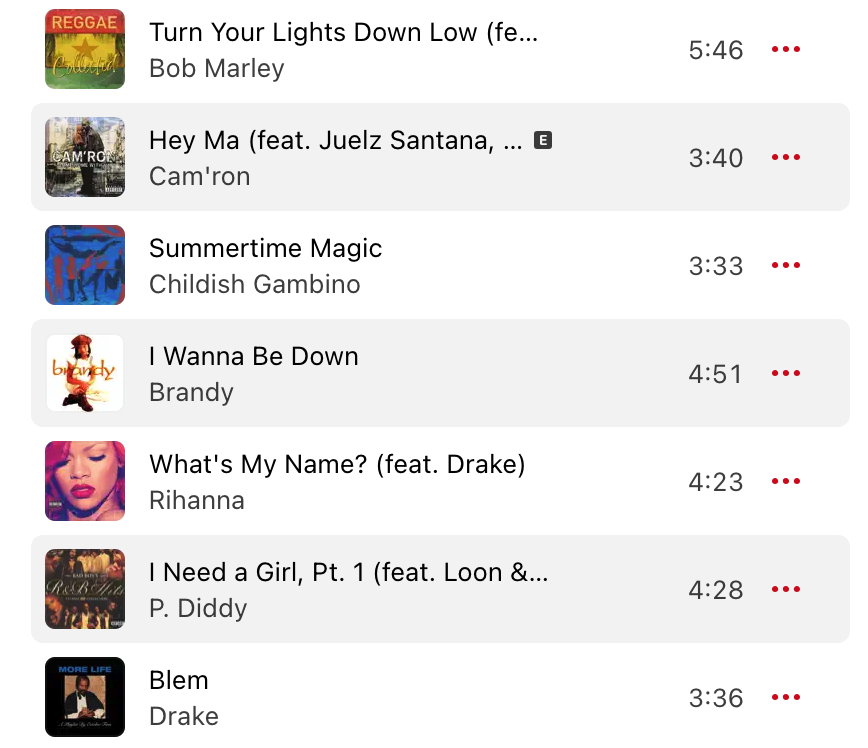Viewport: 868px width, 748px height.
Task: Select the song Blem by Drake
Action: click(440, 697)
